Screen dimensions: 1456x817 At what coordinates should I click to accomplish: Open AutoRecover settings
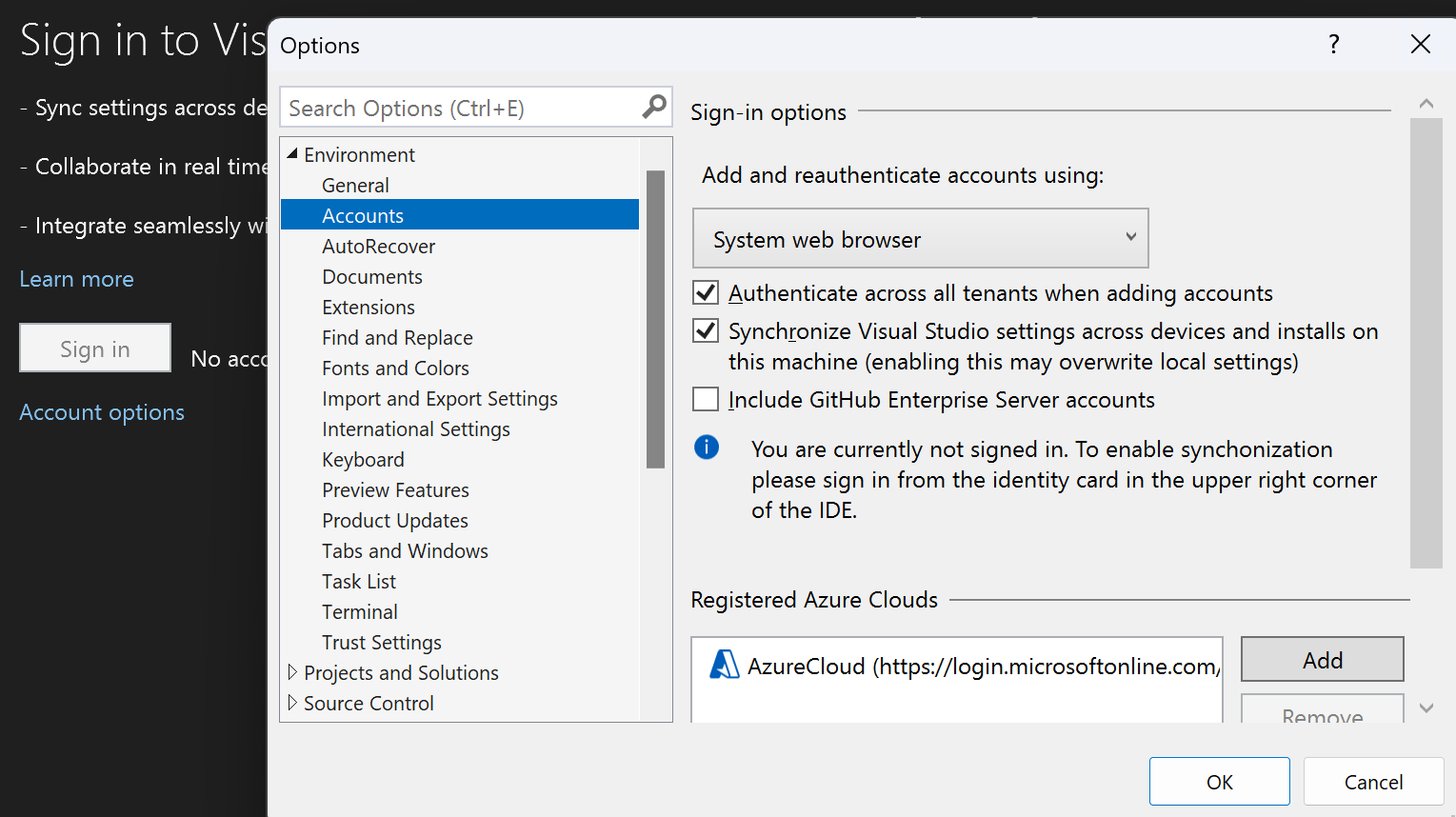pyautogui.click(x=378, y=246)
